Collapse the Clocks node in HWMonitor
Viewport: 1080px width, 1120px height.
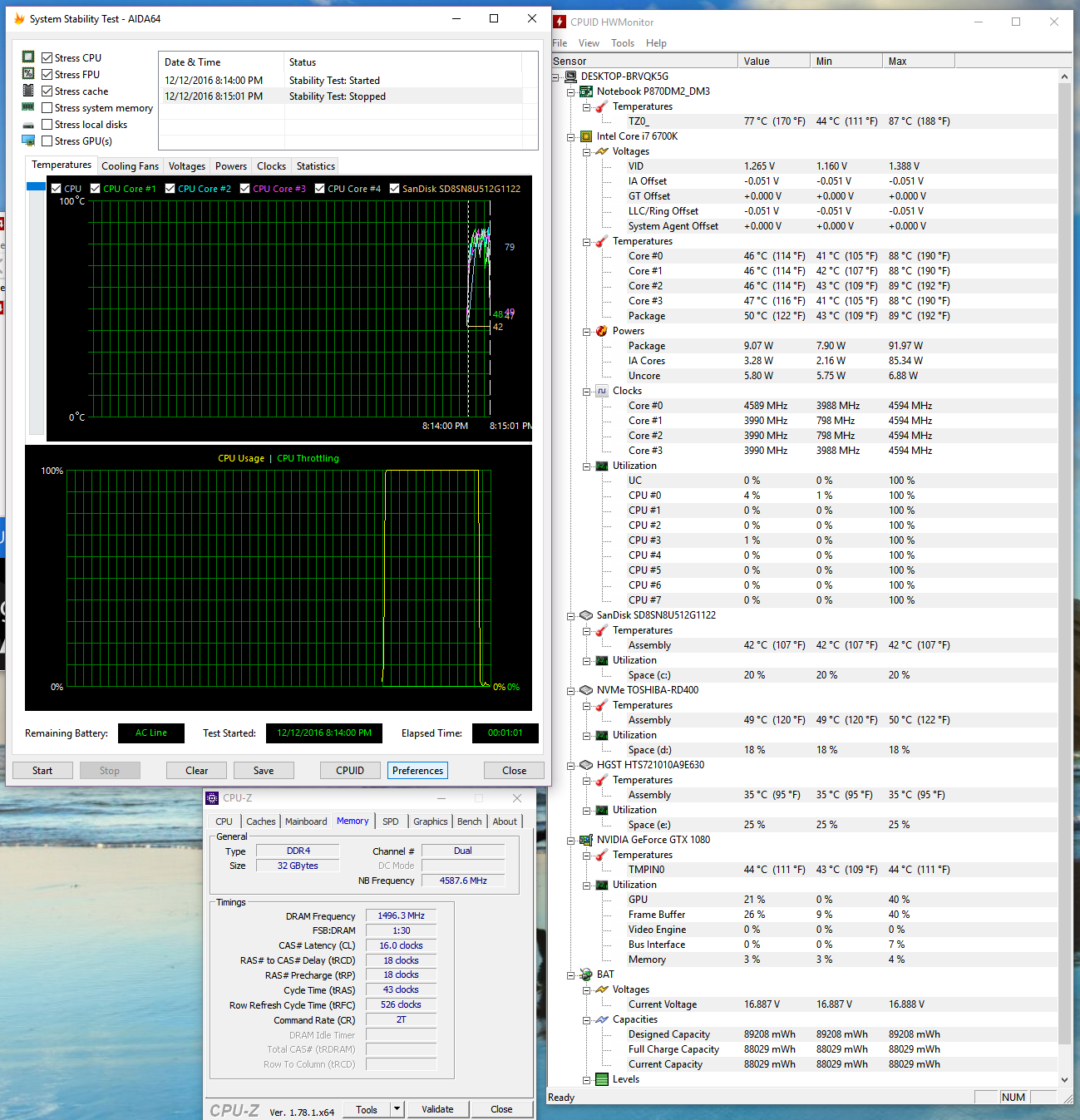(587, 391)
